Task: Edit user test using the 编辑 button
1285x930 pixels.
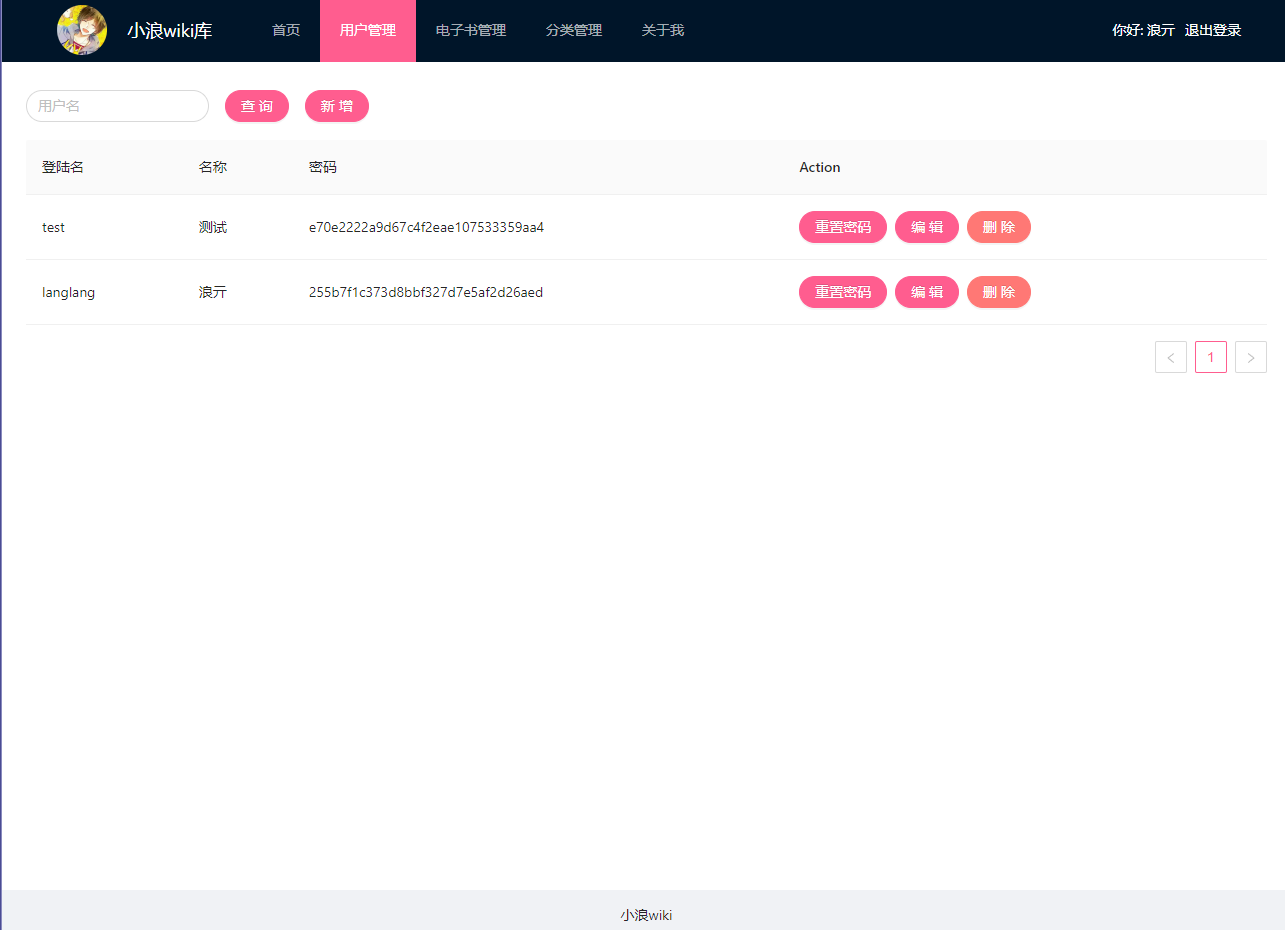Action: [926, 227]
